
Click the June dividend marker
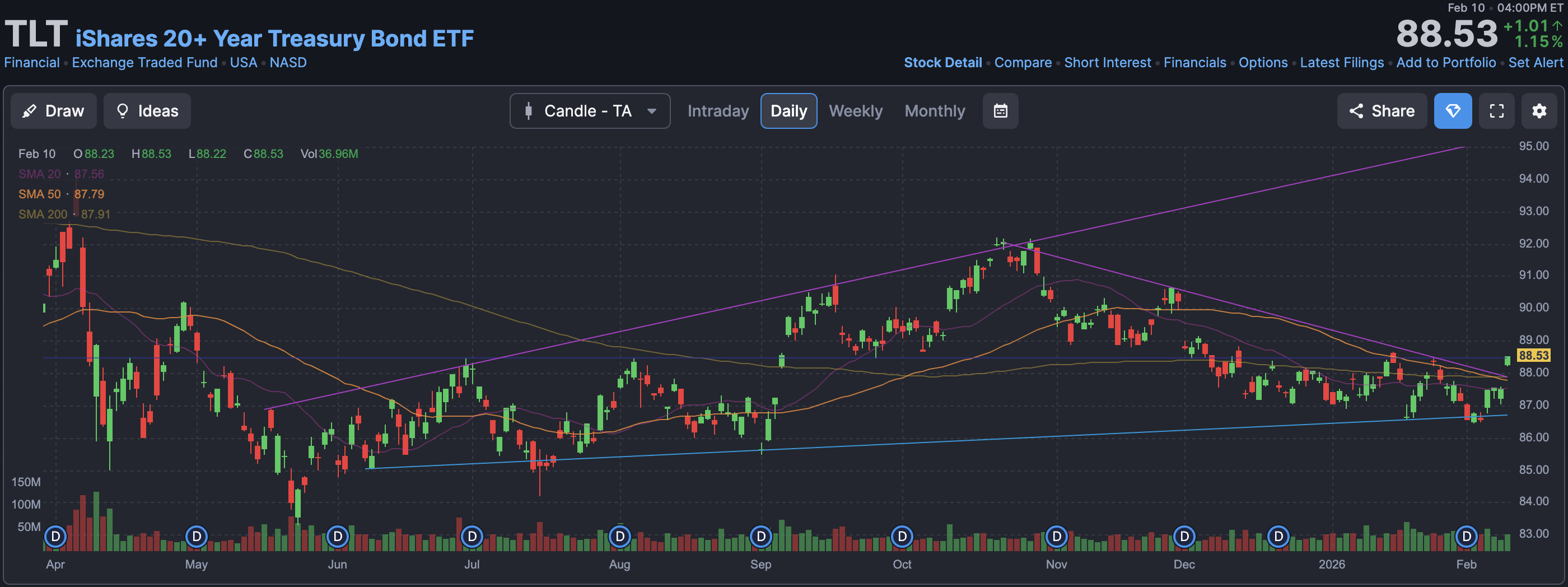click(x=337, y=537)
